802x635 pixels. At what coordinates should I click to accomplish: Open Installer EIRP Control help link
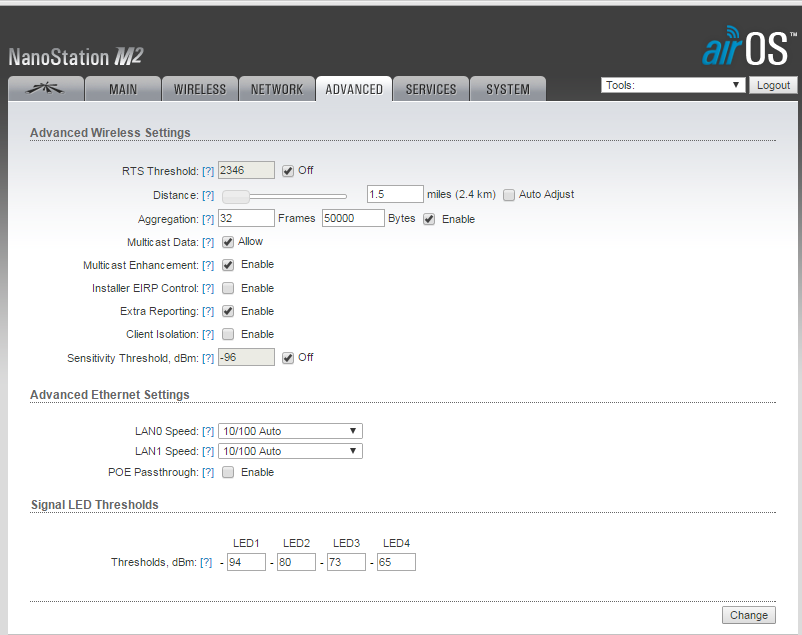click(208, 289)
